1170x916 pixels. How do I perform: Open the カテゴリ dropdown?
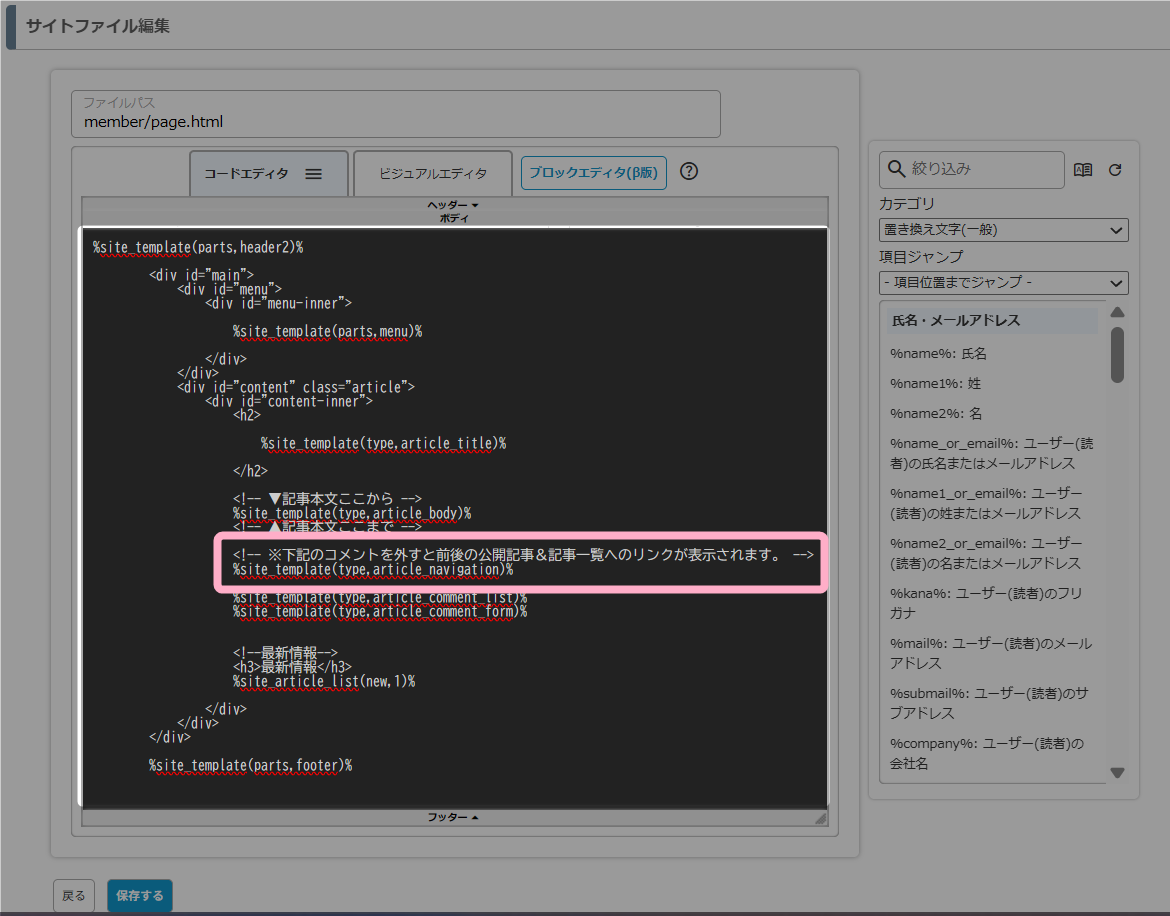click(1003, 230)
